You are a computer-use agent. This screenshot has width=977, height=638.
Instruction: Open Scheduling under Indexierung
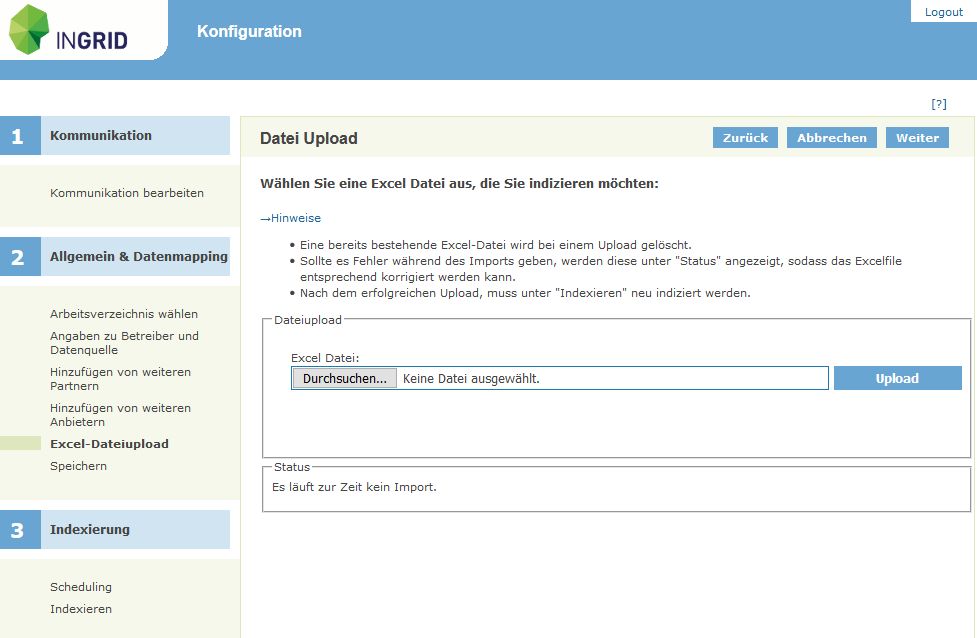(81, 587)
